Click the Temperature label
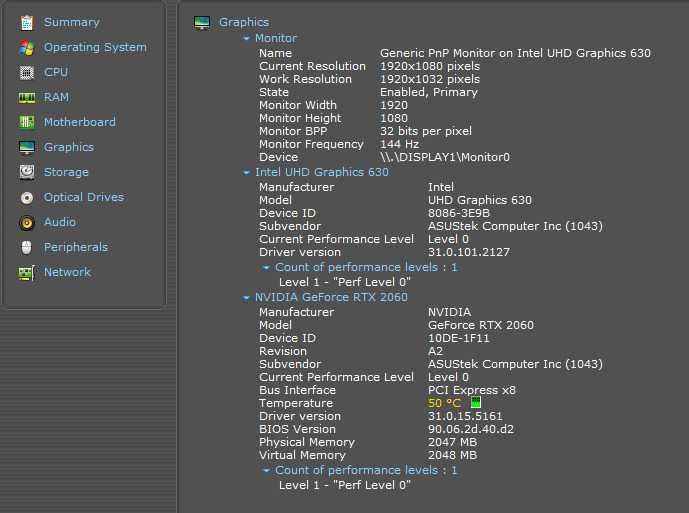This screenshot has width=689, height=513. (x=296, y=403)
